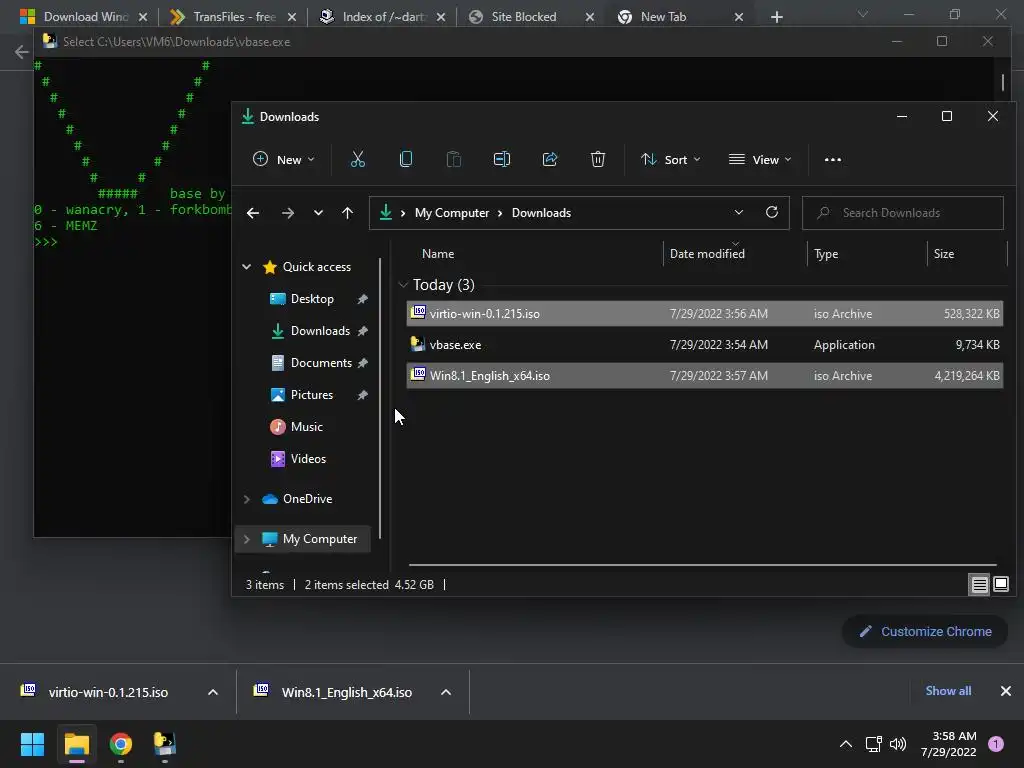Image resolution: width=1024 pixels, height=768 pixels.
Task: Open options arrow for Win8.1_English_x64.iso download
Action: click(x=446, y=692)
